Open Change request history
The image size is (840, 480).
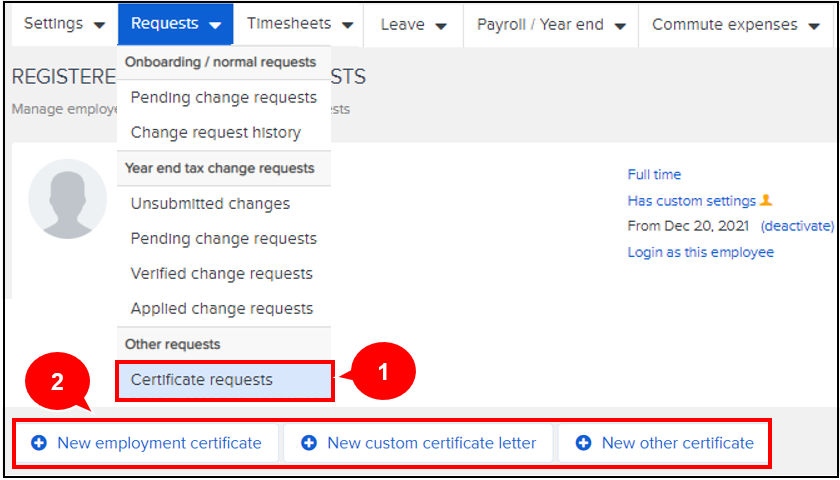coord(215,133)
